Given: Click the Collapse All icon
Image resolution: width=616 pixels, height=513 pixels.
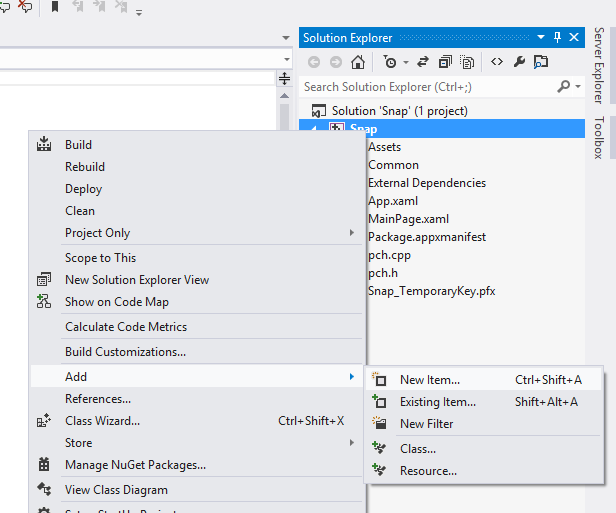Looking at the screenshot, I should [x=445, y=62].
